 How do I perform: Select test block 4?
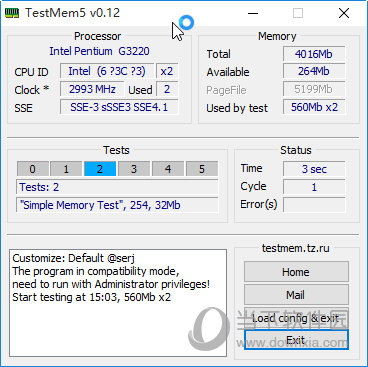tap(168, 169)
